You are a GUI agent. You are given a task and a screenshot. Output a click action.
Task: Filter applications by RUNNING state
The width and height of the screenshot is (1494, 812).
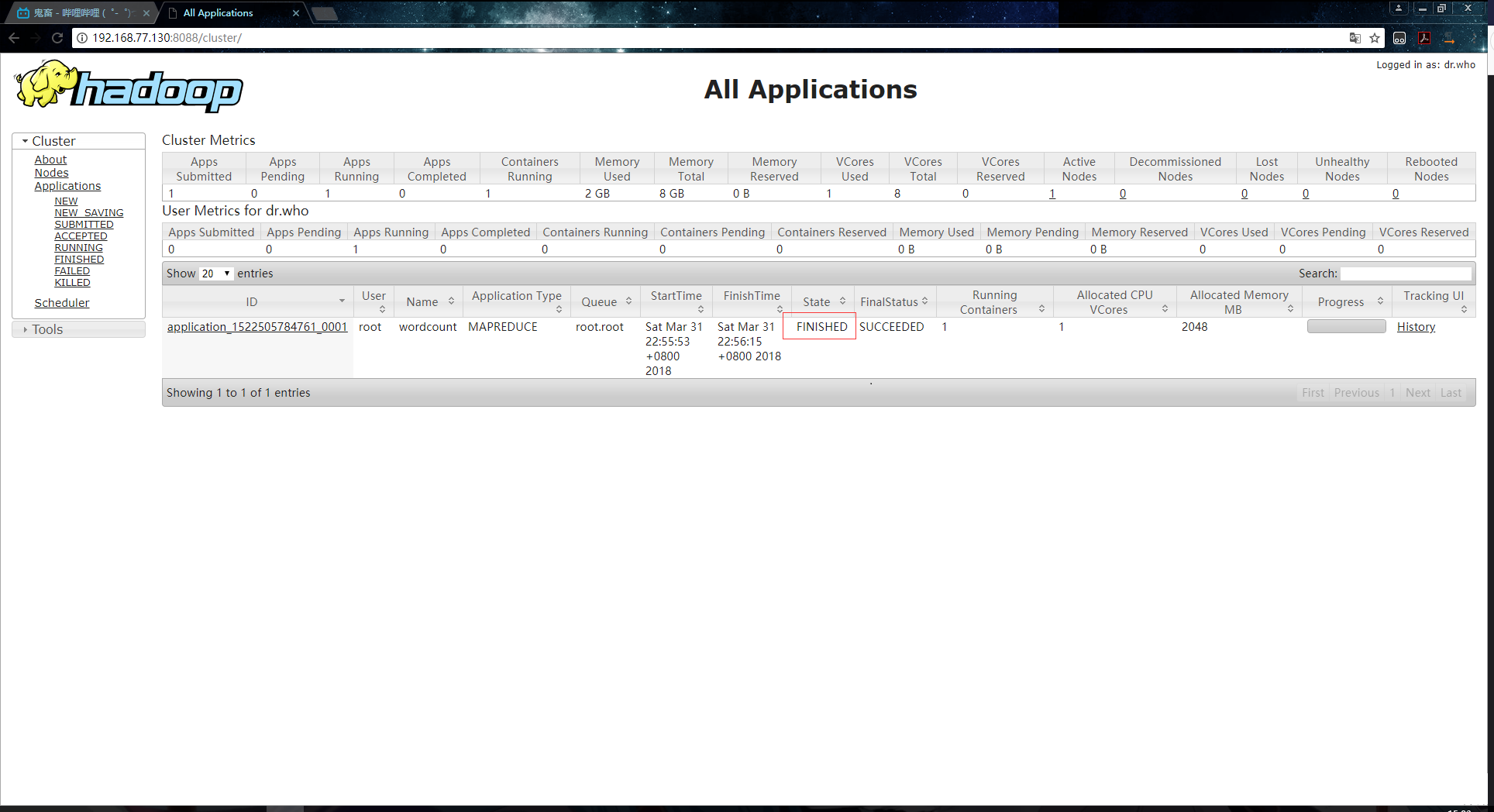pyautogui.click(x=78, y=247)
